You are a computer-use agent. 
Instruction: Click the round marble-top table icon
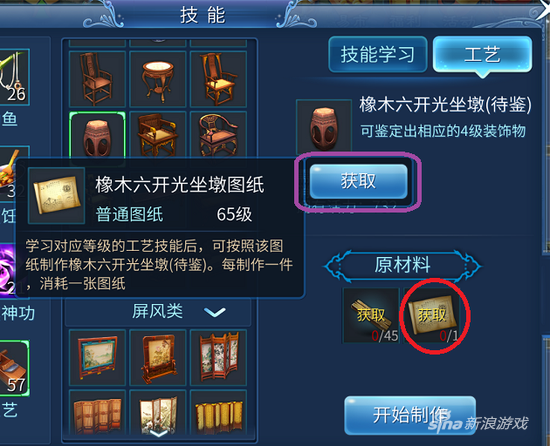pyautogui.click(x=158, y=79)
